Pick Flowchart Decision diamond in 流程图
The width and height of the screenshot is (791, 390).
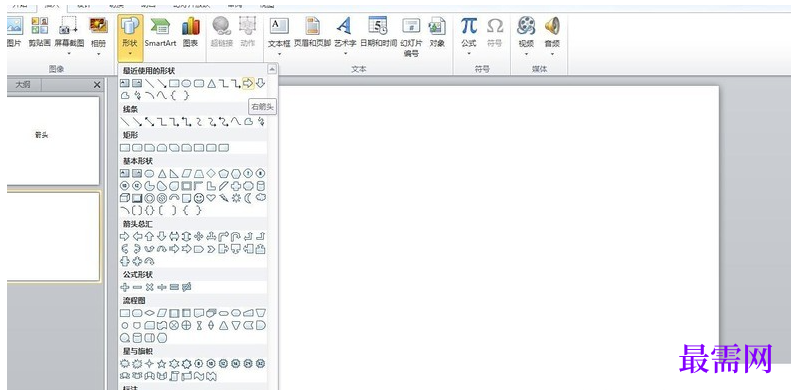coord(149,313)
